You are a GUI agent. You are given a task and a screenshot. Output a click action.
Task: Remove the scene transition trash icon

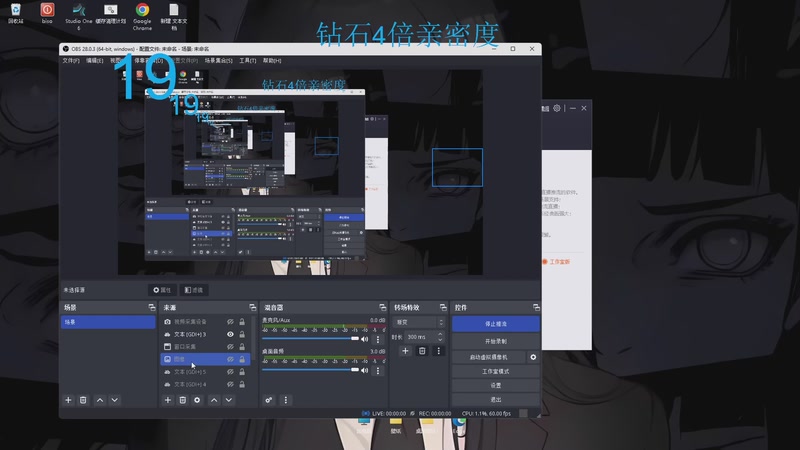[422, 351]
